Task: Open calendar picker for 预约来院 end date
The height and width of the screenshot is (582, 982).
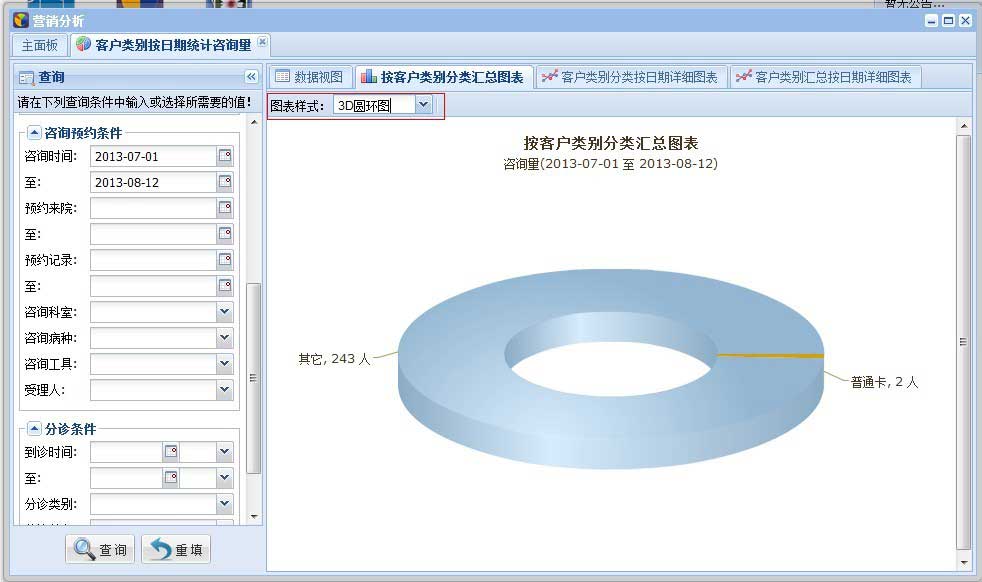Action: pyautogui.click(x=225, y=234)
